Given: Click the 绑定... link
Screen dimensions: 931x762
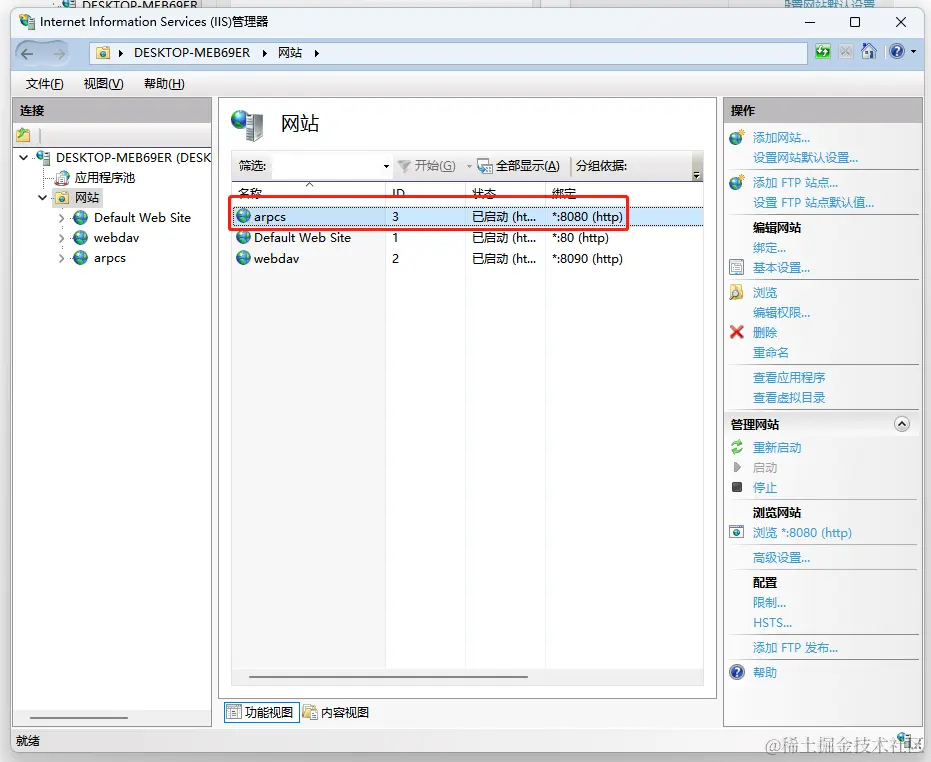Looking at the screenshot, I should [x=770, y=248].
